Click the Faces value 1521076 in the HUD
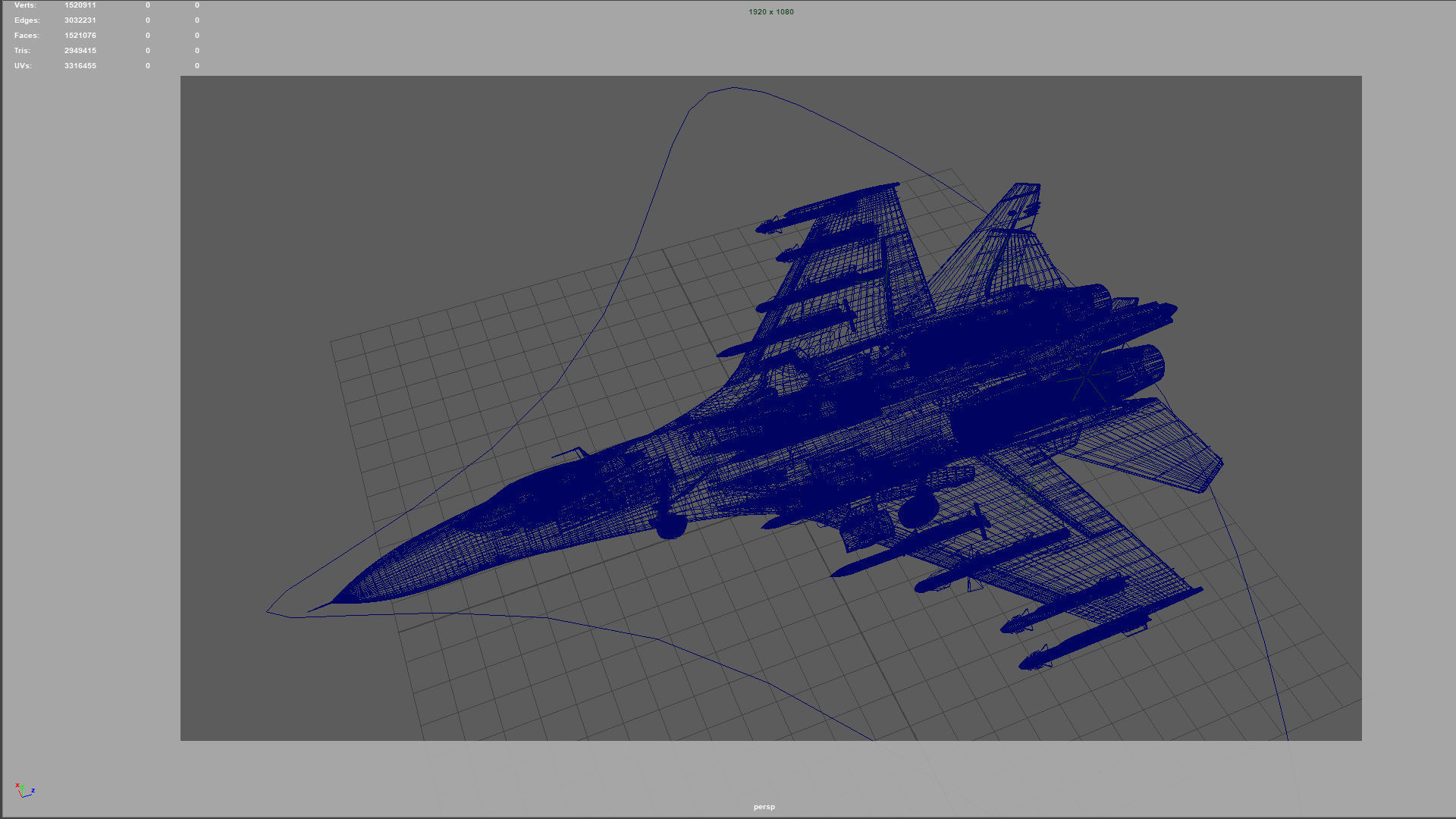 80,35
